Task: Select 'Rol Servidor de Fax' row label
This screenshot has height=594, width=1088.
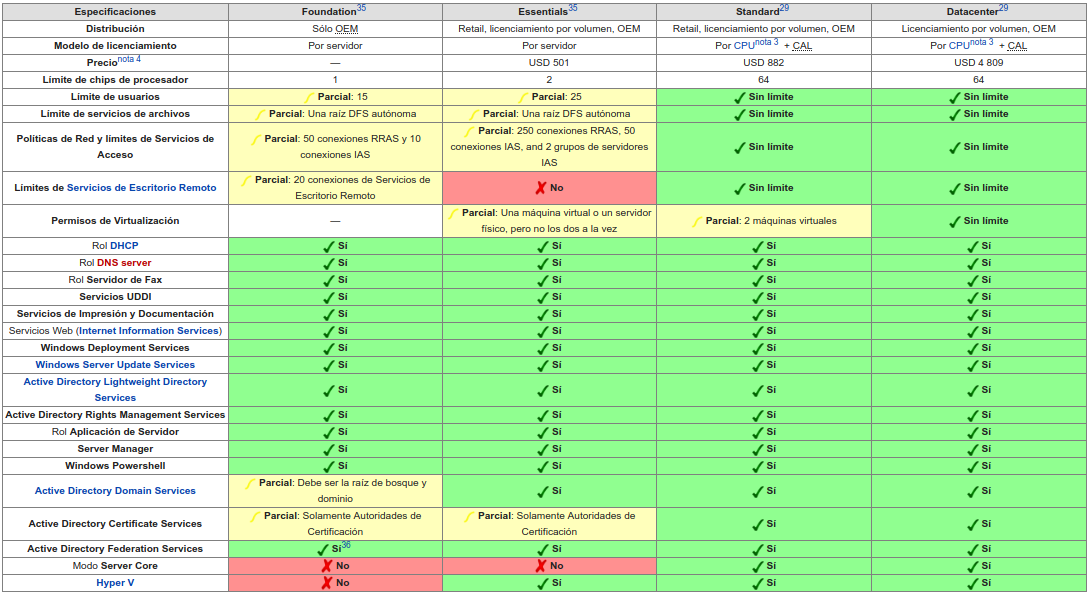Action: pyautogui.click(x=115, y=280)
